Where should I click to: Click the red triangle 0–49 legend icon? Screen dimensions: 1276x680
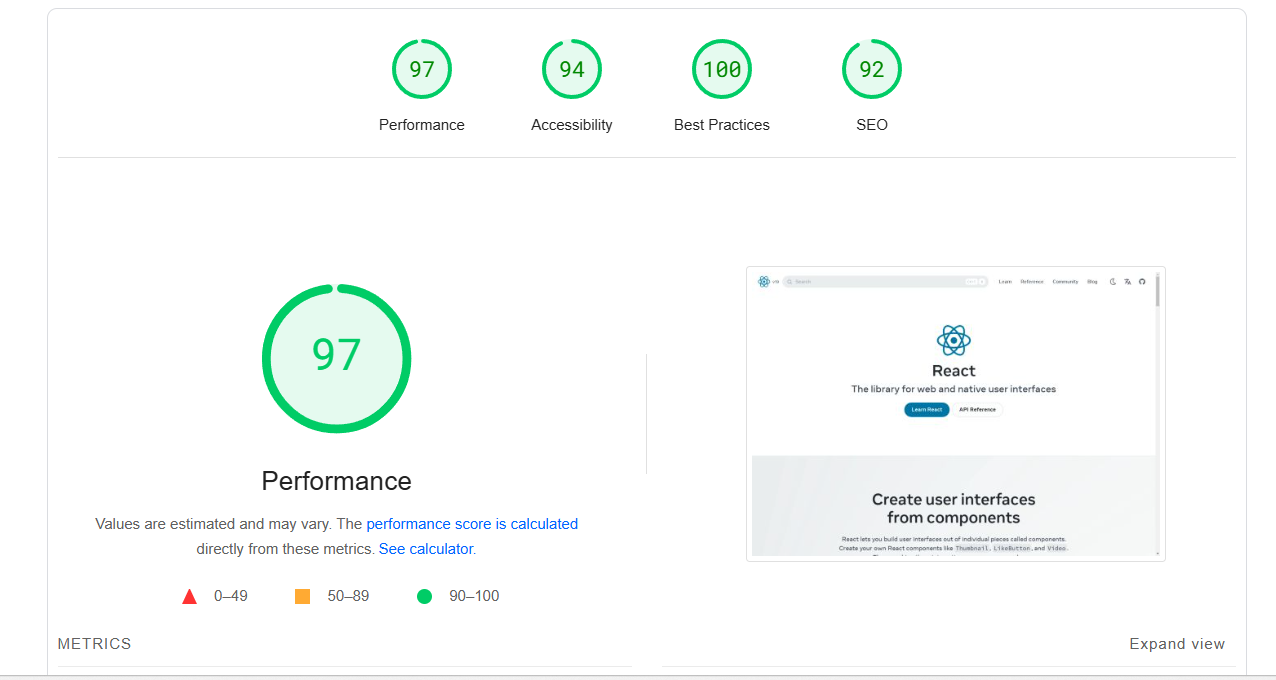tap(189, 597)
